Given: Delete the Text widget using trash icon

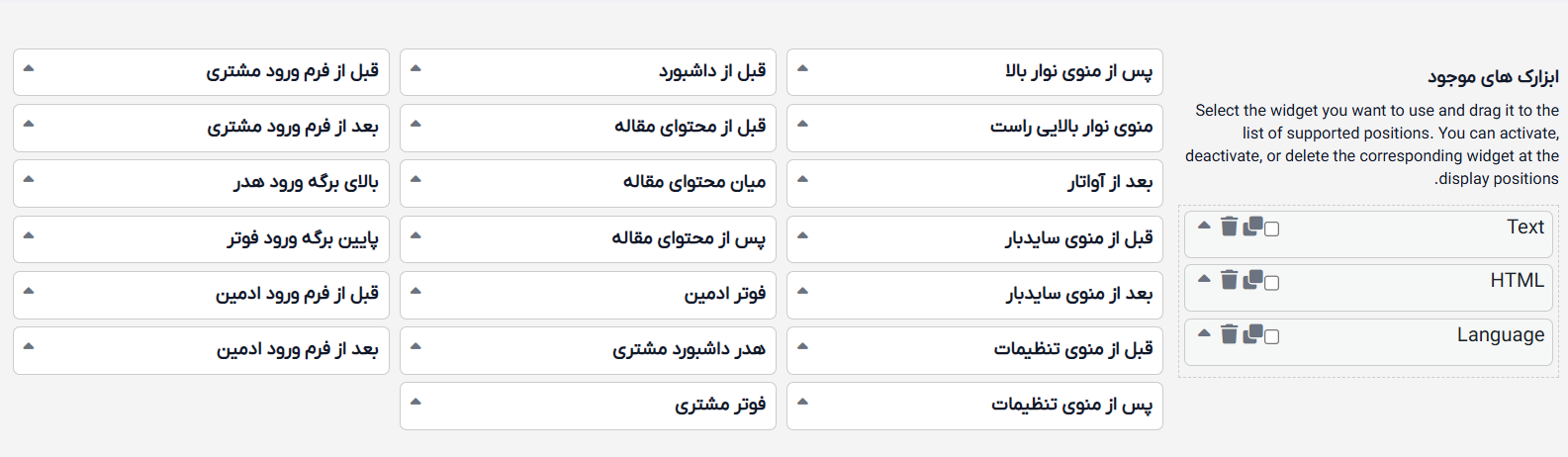Looking at the screenshot, I should pos(1229,227).
